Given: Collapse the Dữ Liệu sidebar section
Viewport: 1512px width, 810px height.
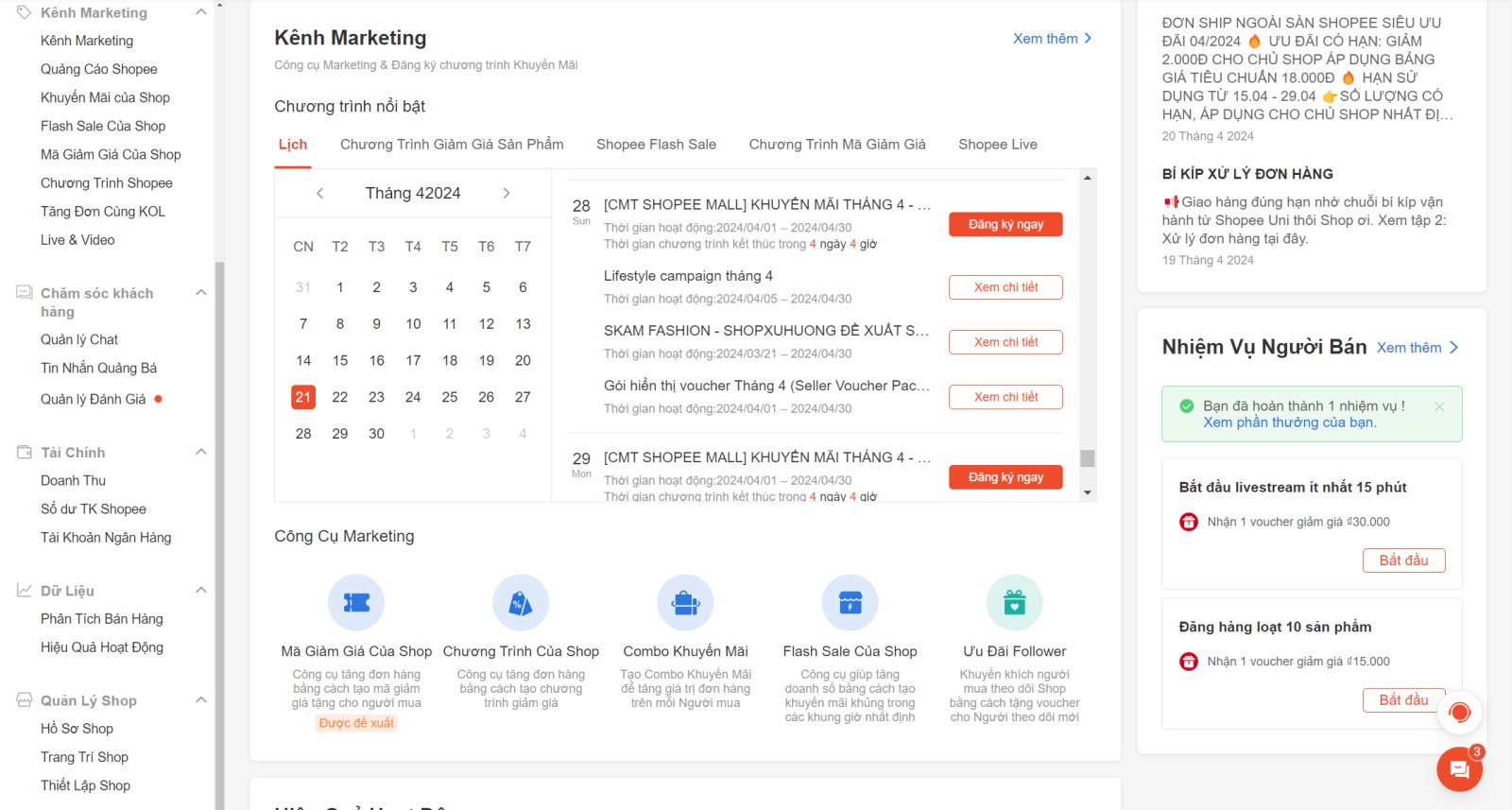Looking at the screenshot, I should tap(200, 591).
